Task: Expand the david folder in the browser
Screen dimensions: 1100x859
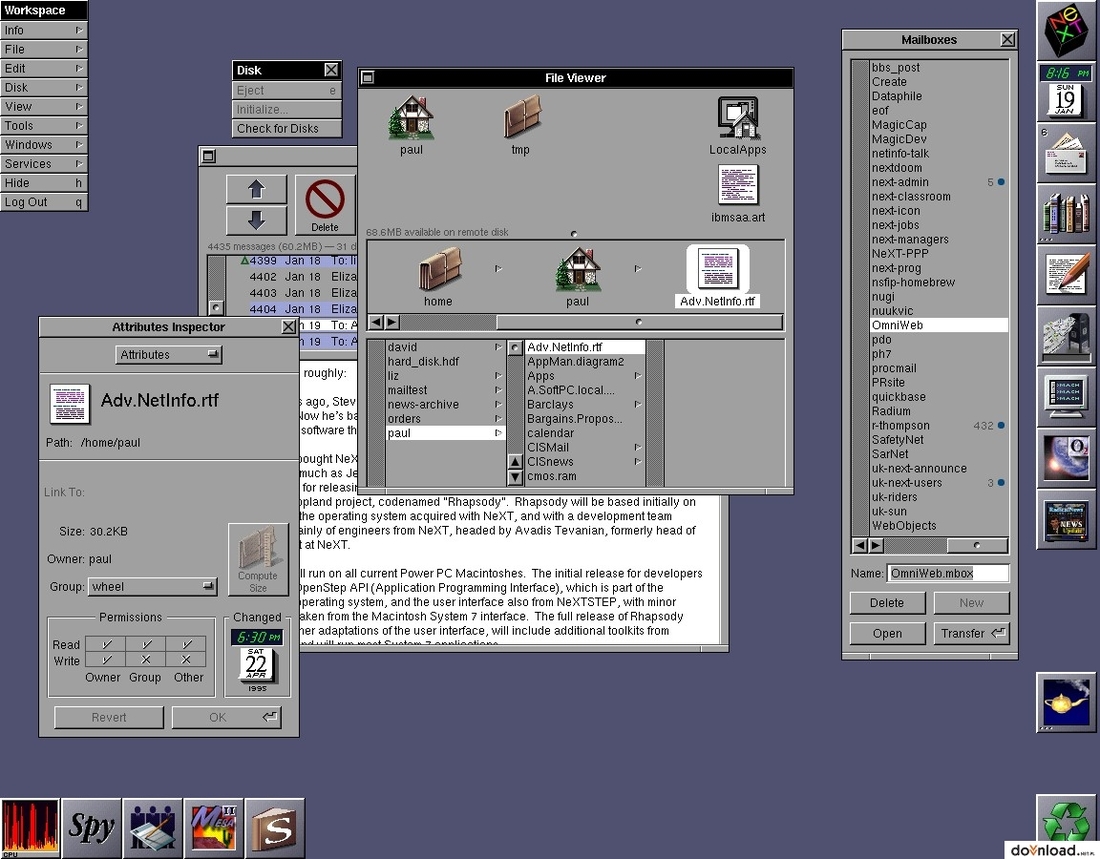Action: pyautogui.click(x=498, y=347)
